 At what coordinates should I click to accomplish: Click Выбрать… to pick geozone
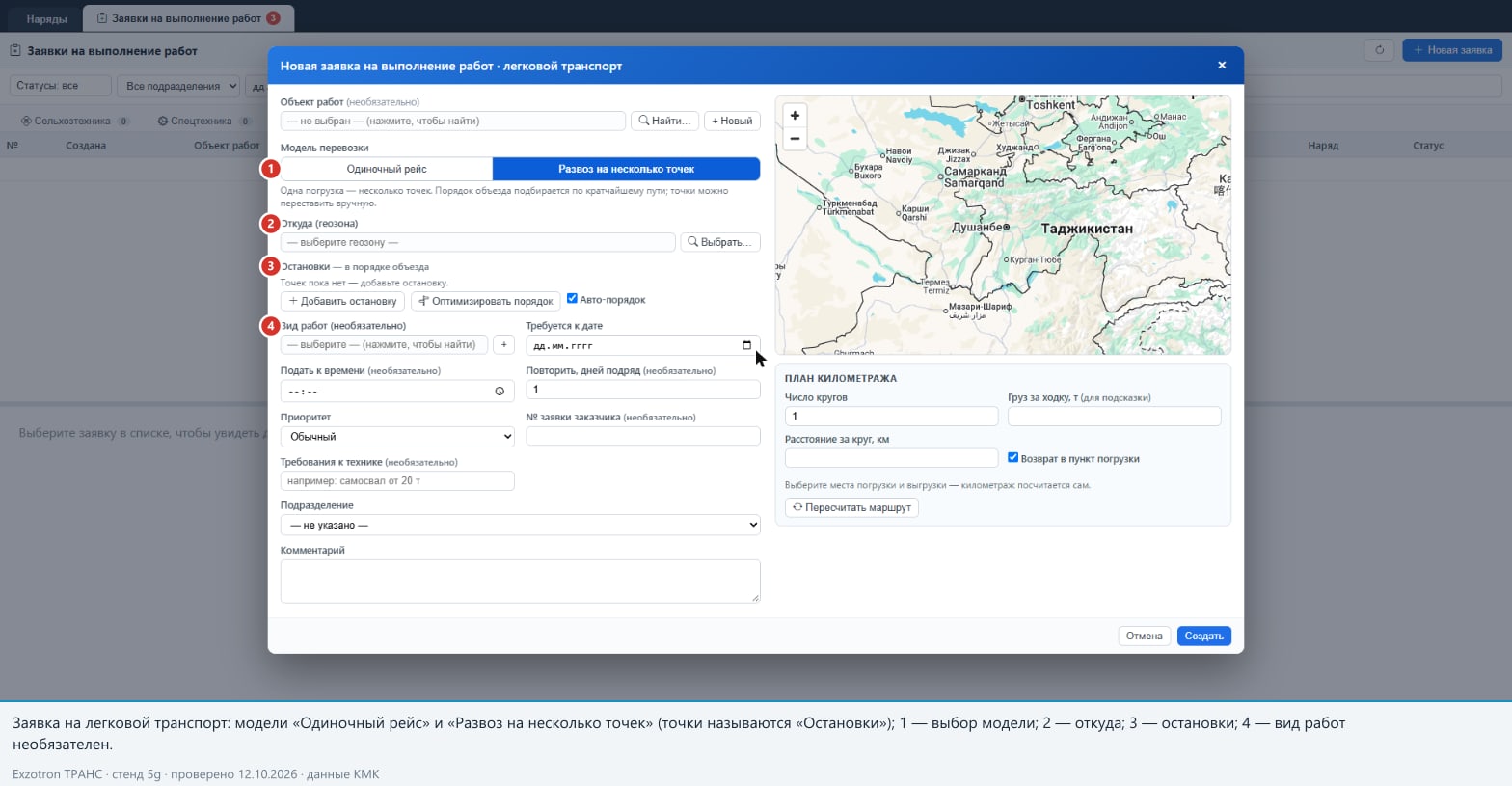(720, 242)
